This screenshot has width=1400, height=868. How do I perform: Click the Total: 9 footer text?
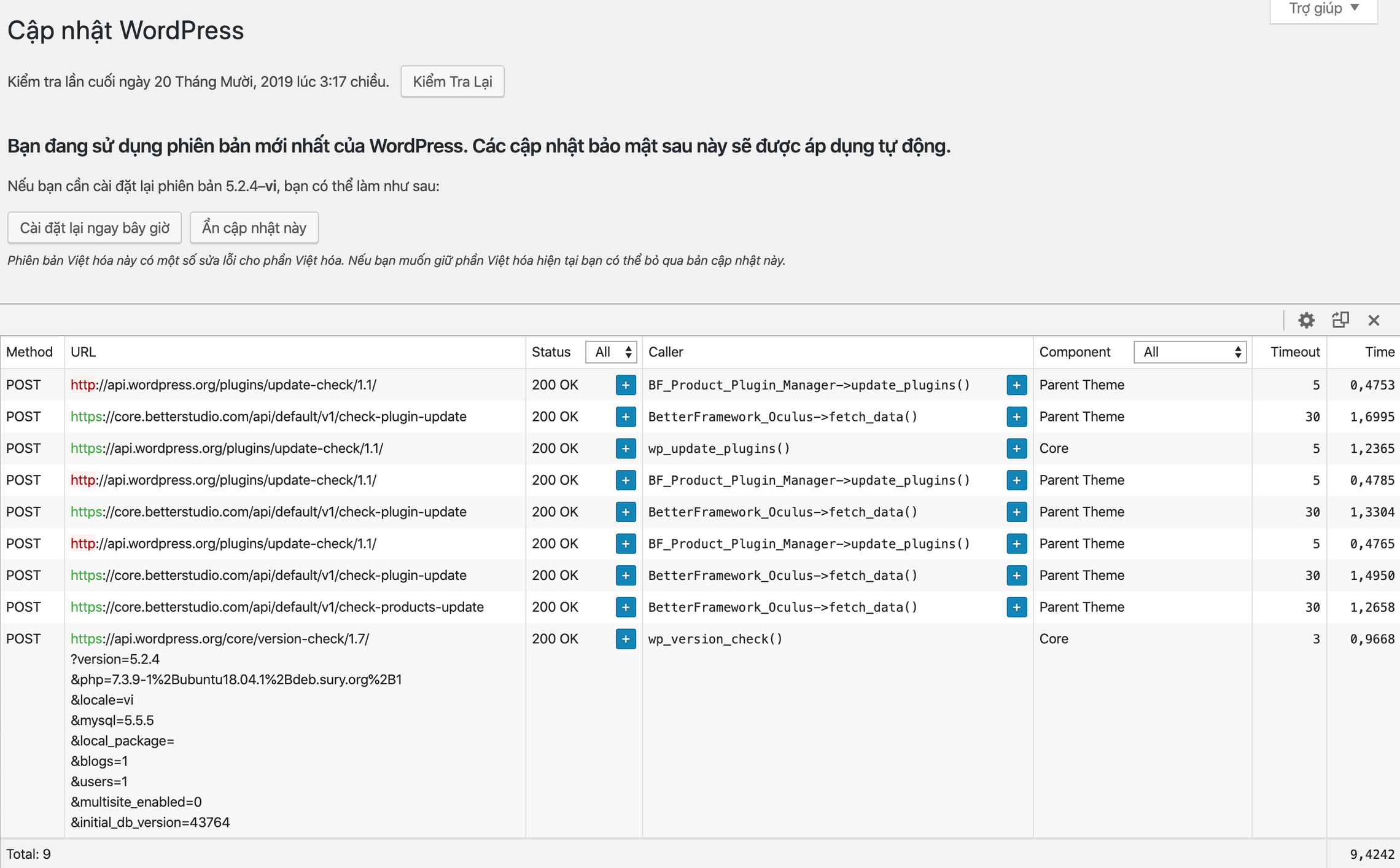click(x=29, y=854)
